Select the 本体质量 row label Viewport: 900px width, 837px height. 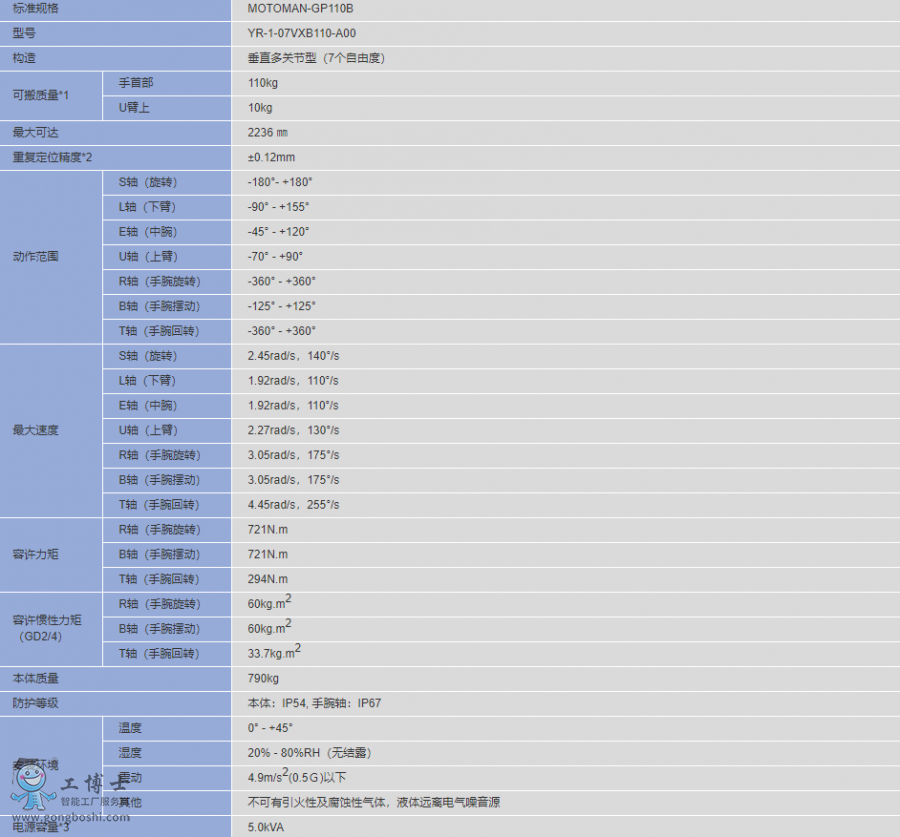coord(36,678)
